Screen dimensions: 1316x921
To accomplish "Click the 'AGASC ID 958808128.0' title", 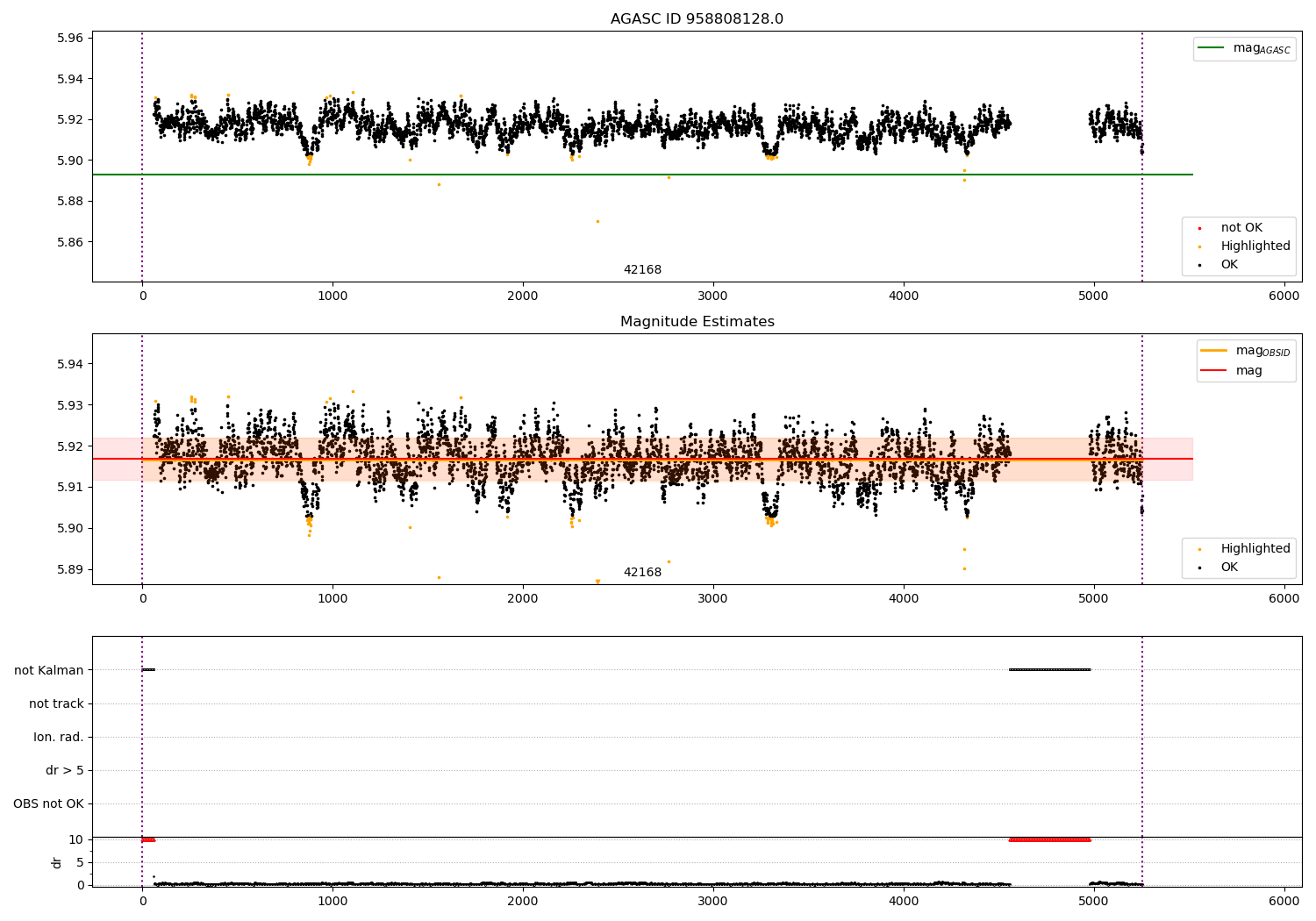I will (x=697, y=19).
